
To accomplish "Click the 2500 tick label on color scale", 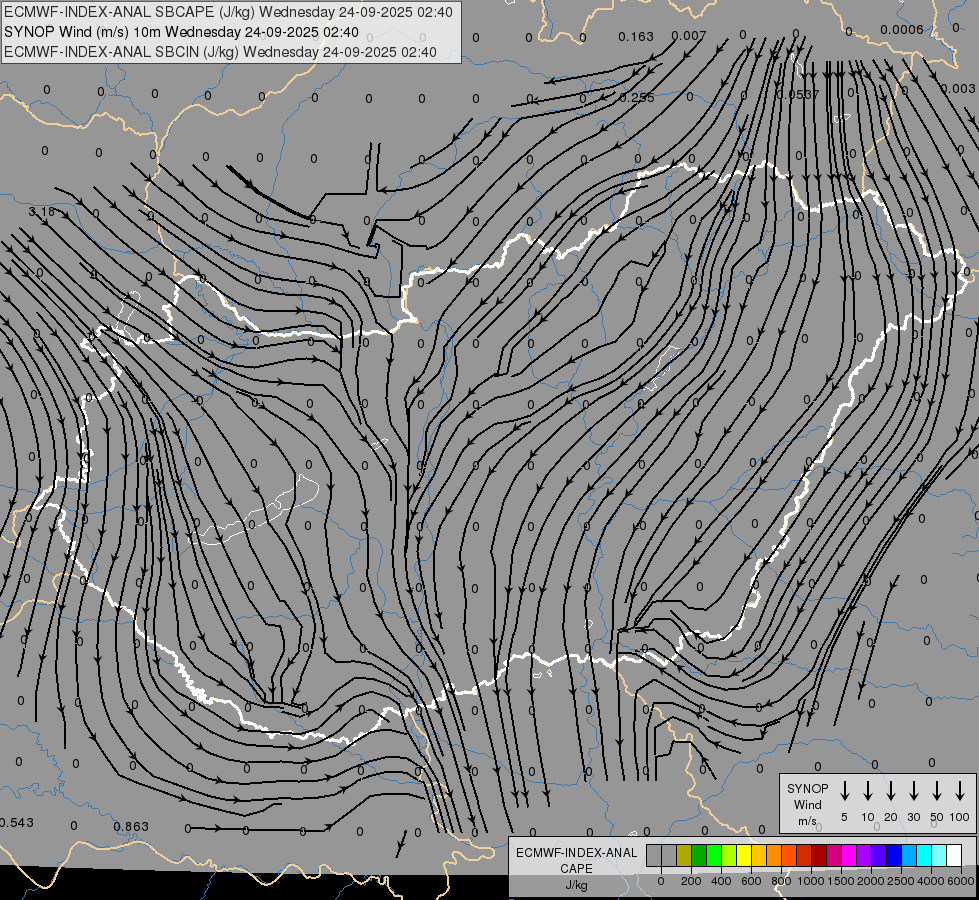I will [x=900, y=881].
